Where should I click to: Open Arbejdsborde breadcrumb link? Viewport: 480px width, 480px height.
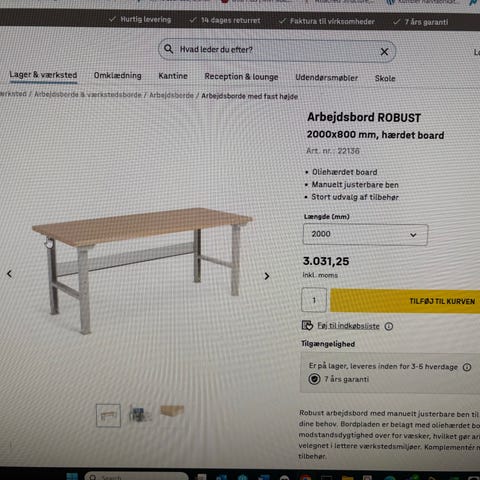[x=171, y=95]
